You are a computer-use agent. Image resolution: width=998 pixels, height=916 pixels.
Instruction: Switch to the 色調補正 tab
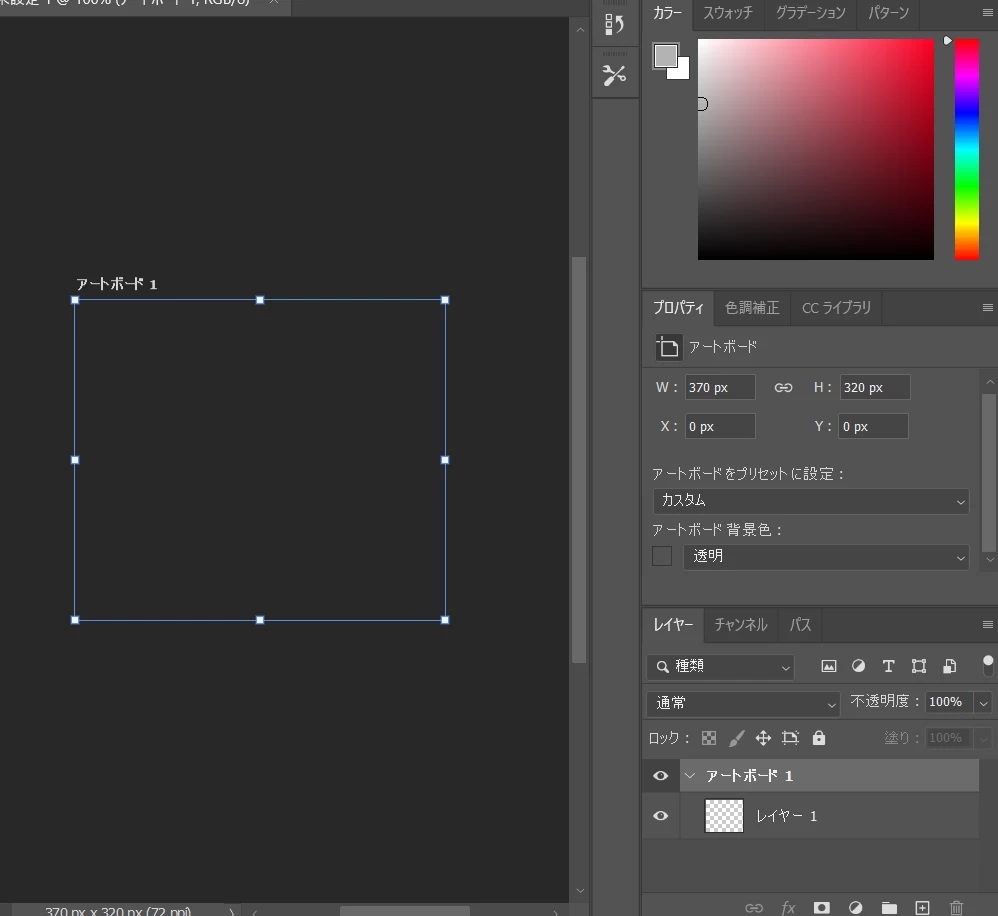point(752,308)
